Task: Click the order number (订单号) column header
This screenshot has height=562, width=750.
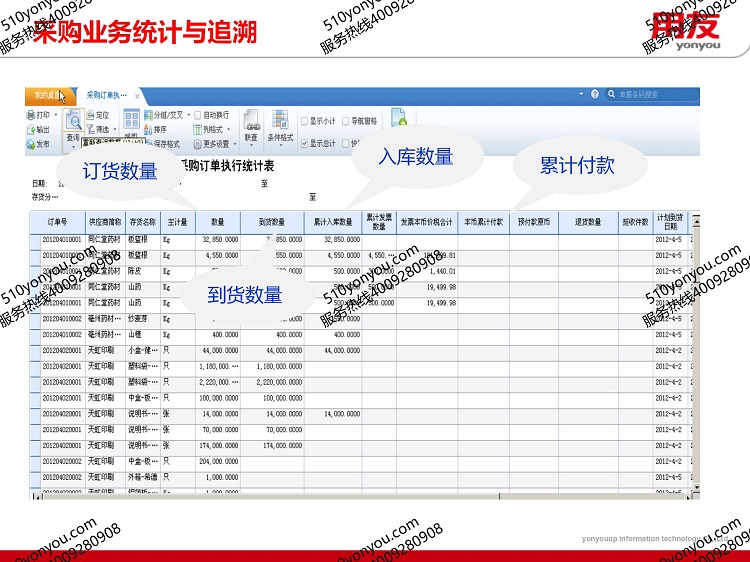Action: 58,222
